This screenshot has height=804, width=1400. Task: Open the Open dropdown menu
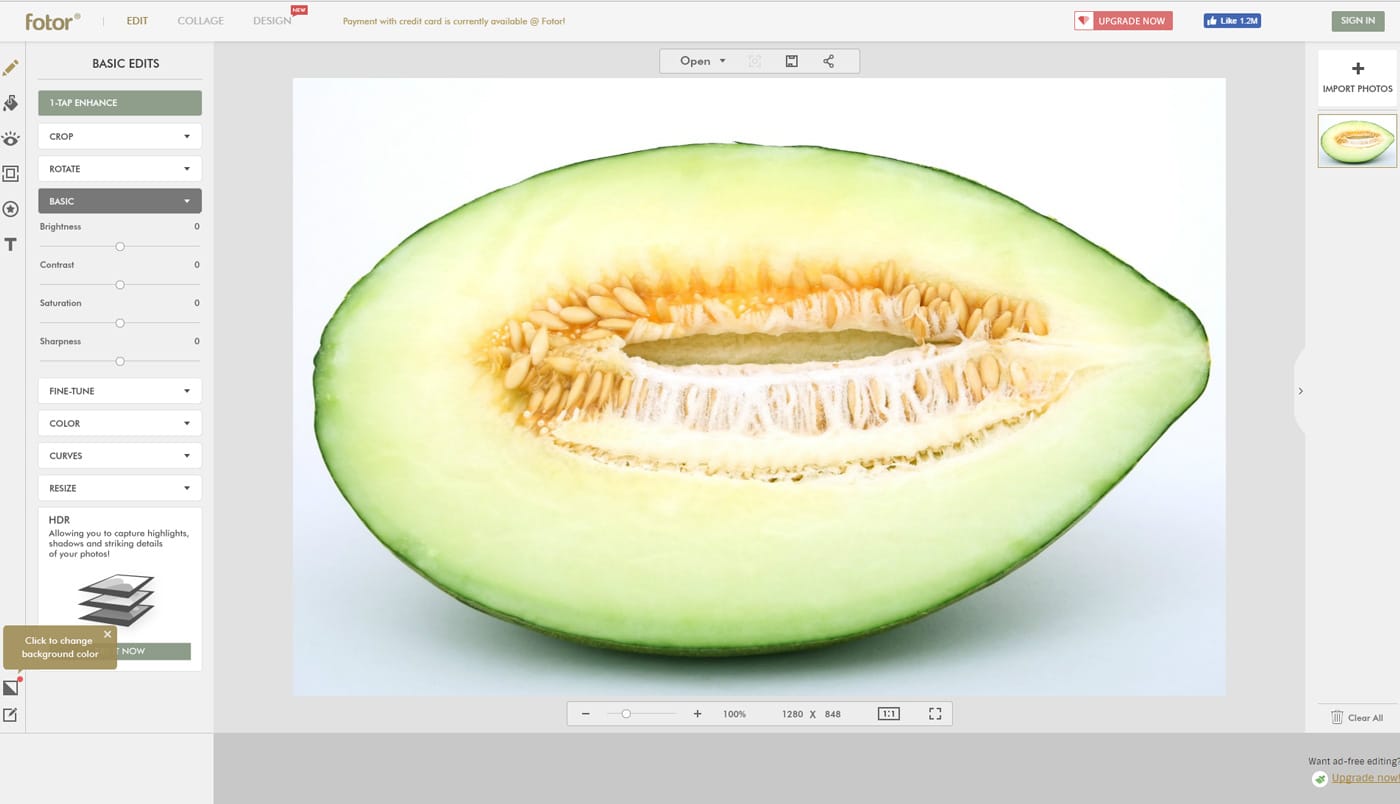[702, 61]
